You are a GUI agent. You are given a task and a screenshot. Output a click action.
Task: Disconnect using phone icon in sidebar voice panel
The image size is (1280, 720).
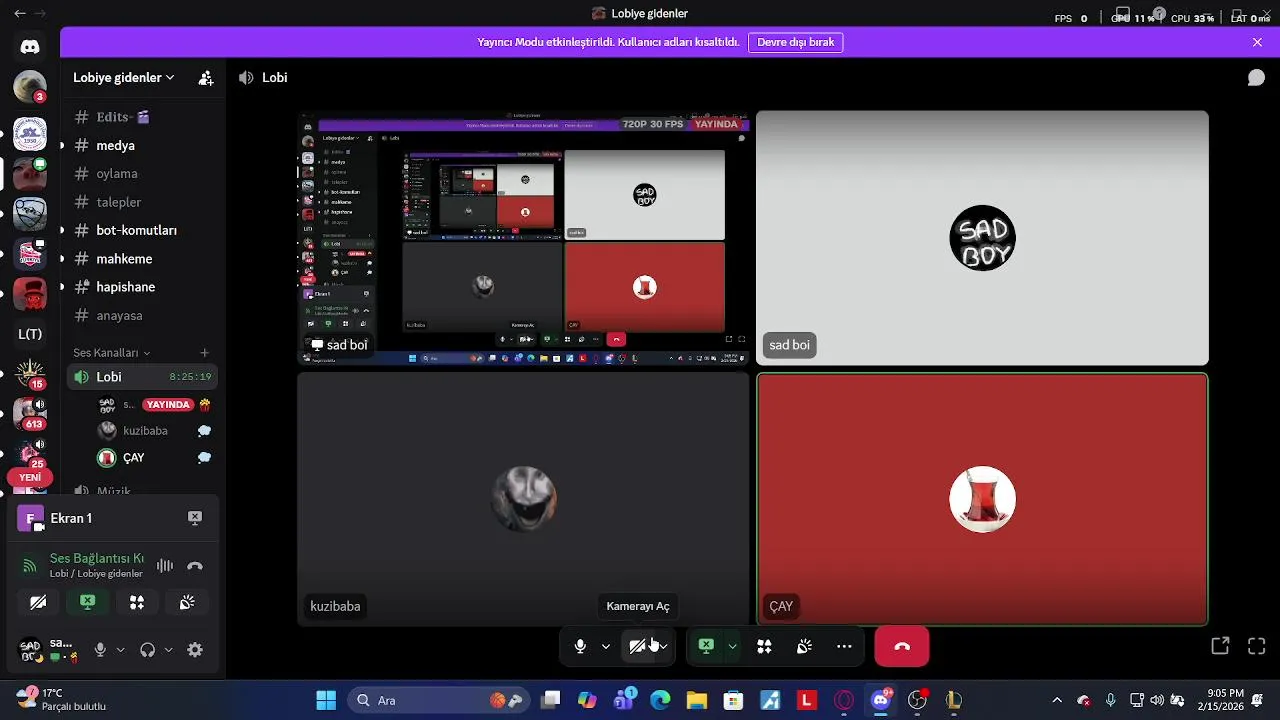point(195,566)
